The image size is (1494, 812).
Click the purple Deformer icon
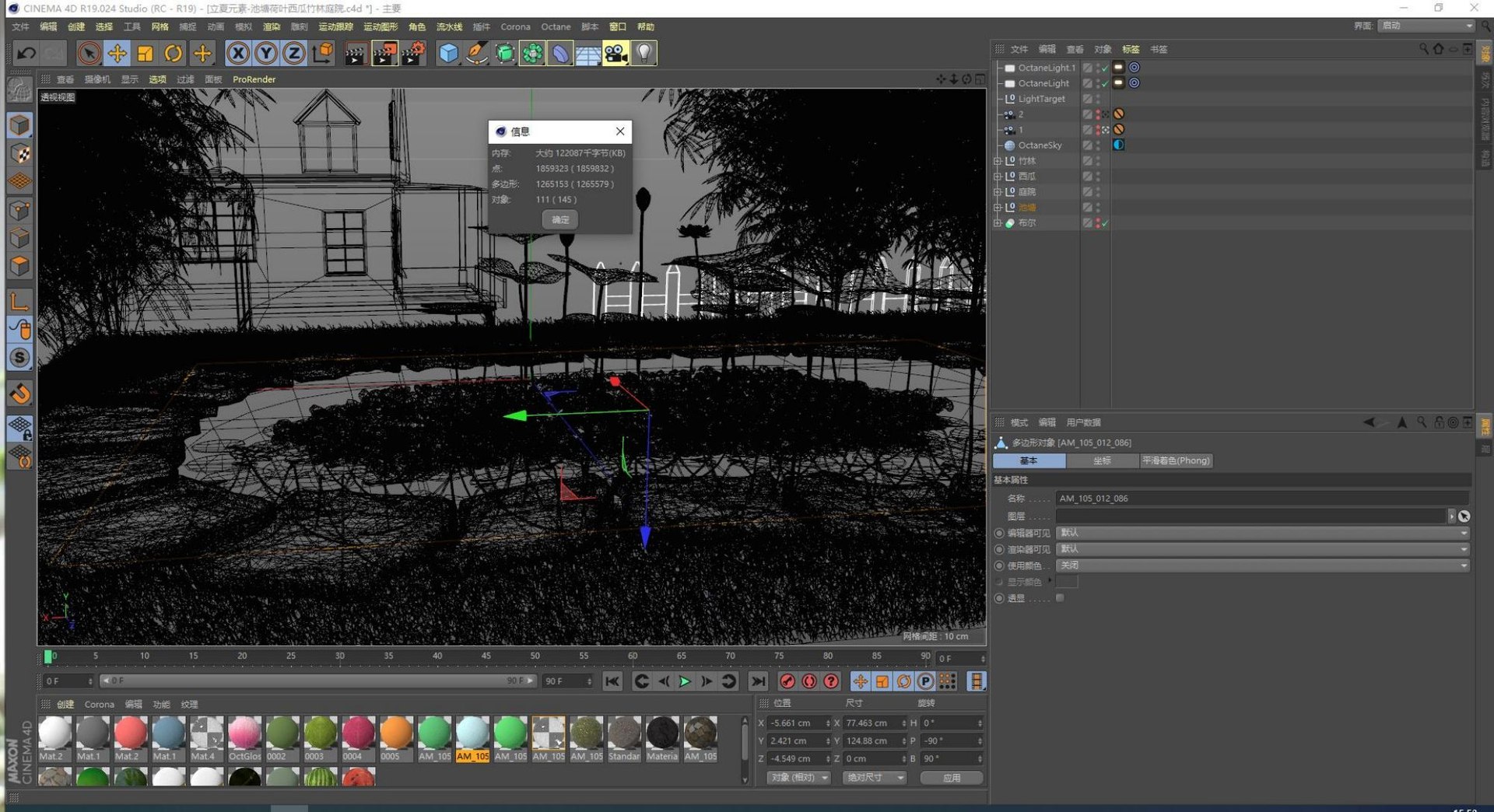(x=560, y=53)
